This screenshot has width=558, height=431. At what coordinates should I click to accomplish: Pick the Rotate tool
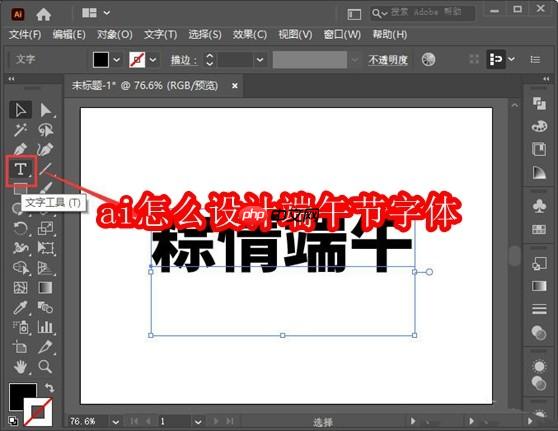20,228
